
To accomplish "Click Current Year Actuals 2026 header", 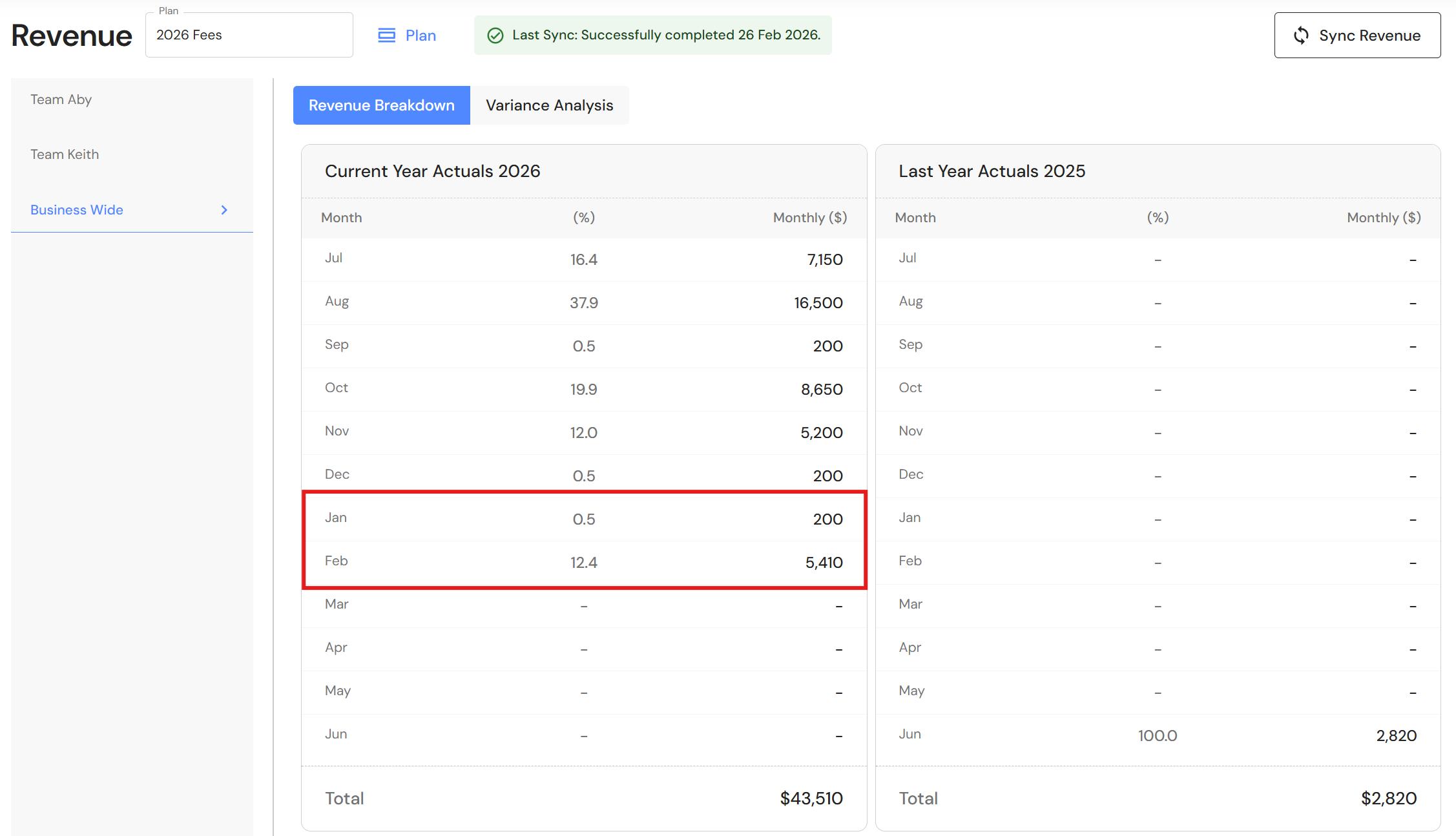I will pyautogui.click(x=432, y=171).
